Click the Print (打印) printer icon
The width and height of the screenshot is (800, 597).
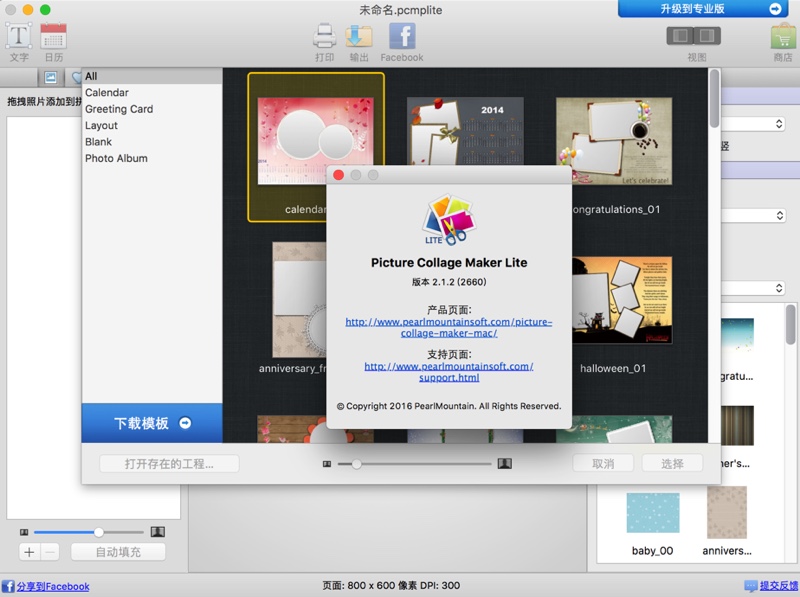pos(324,36)
